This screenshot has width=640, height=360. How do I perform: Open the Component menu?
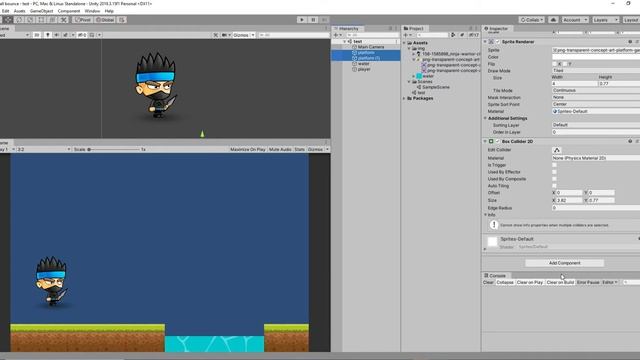coord(69,11)
